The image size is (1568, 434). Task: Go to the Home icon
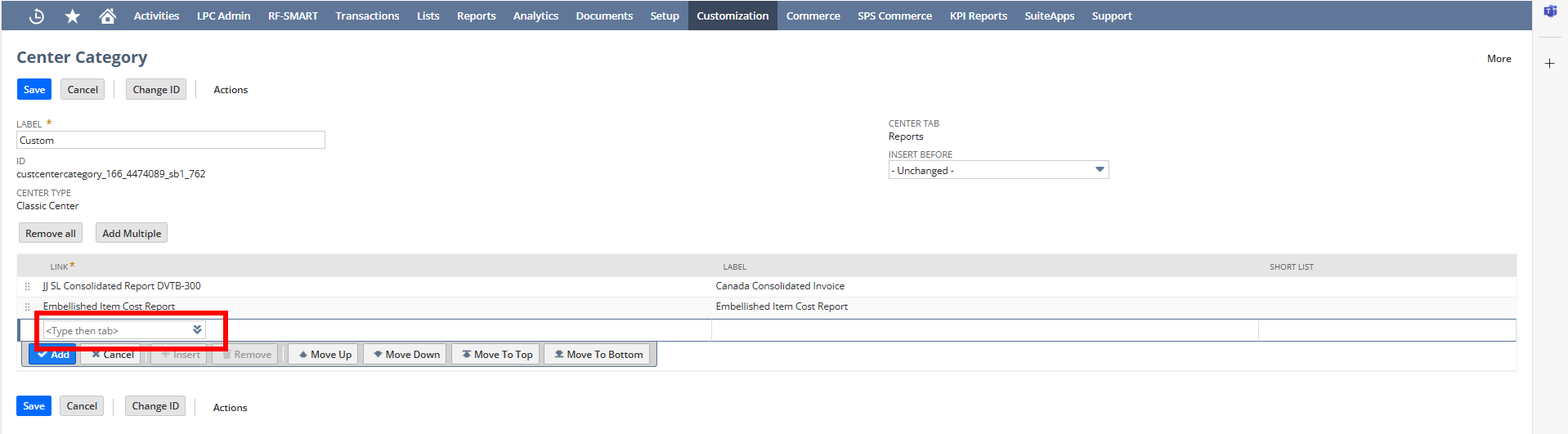click(x=107, y=16)
